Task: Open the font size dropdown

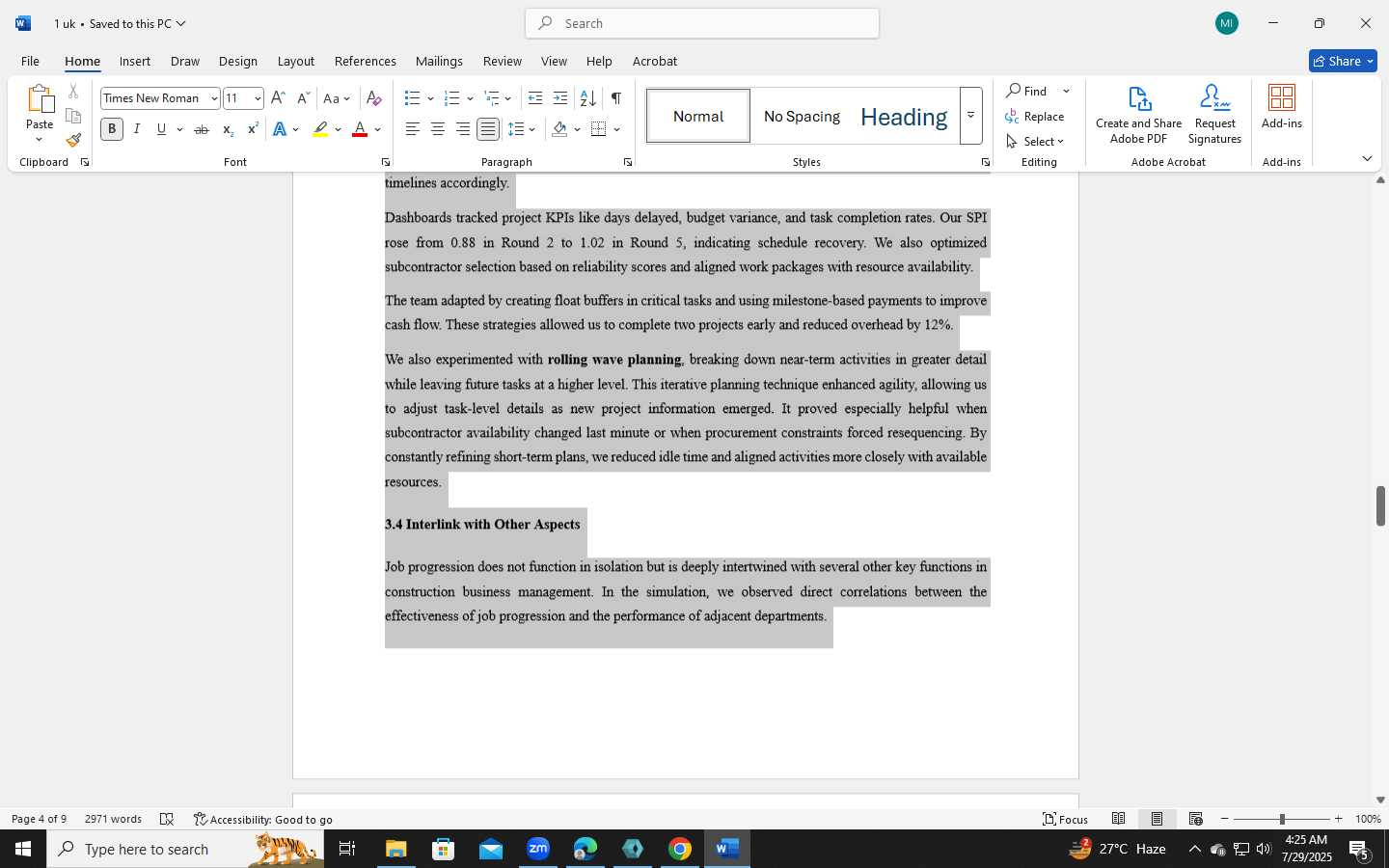Action: (x=258, y=98)
